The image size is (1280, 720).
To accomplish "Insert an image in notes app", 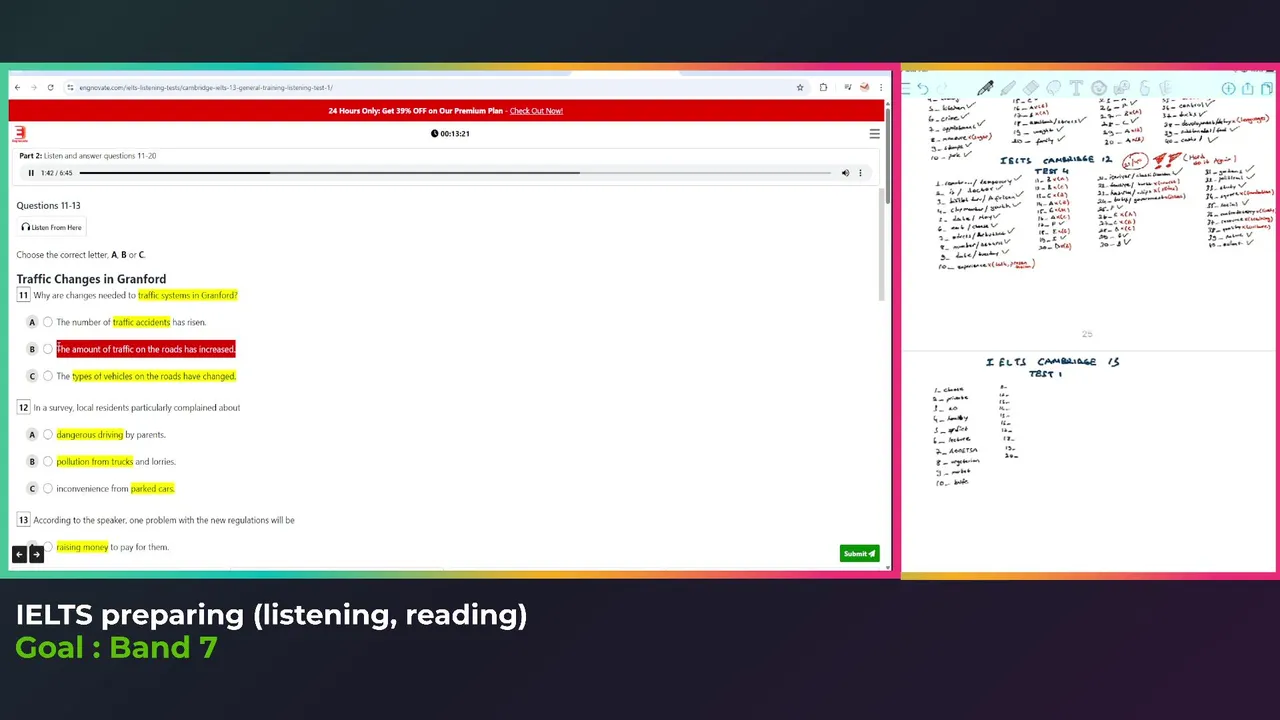I will pos(1122,88).
